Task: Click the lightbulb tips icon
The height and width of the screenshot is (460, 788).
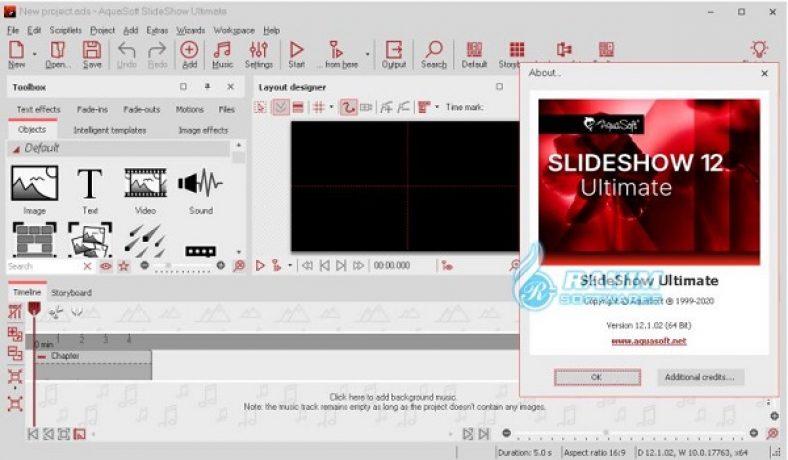Action: [x=759, y=49]
